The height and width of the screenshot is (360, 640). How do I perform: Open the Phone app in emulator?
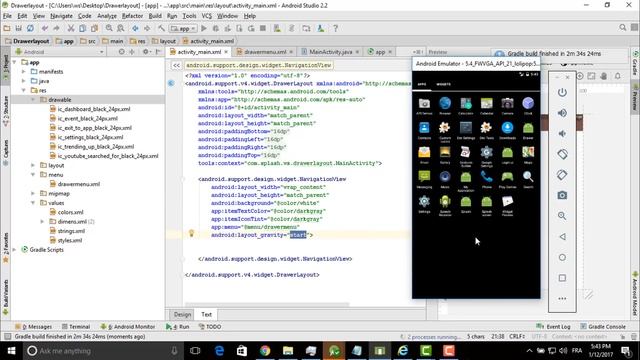487,179
